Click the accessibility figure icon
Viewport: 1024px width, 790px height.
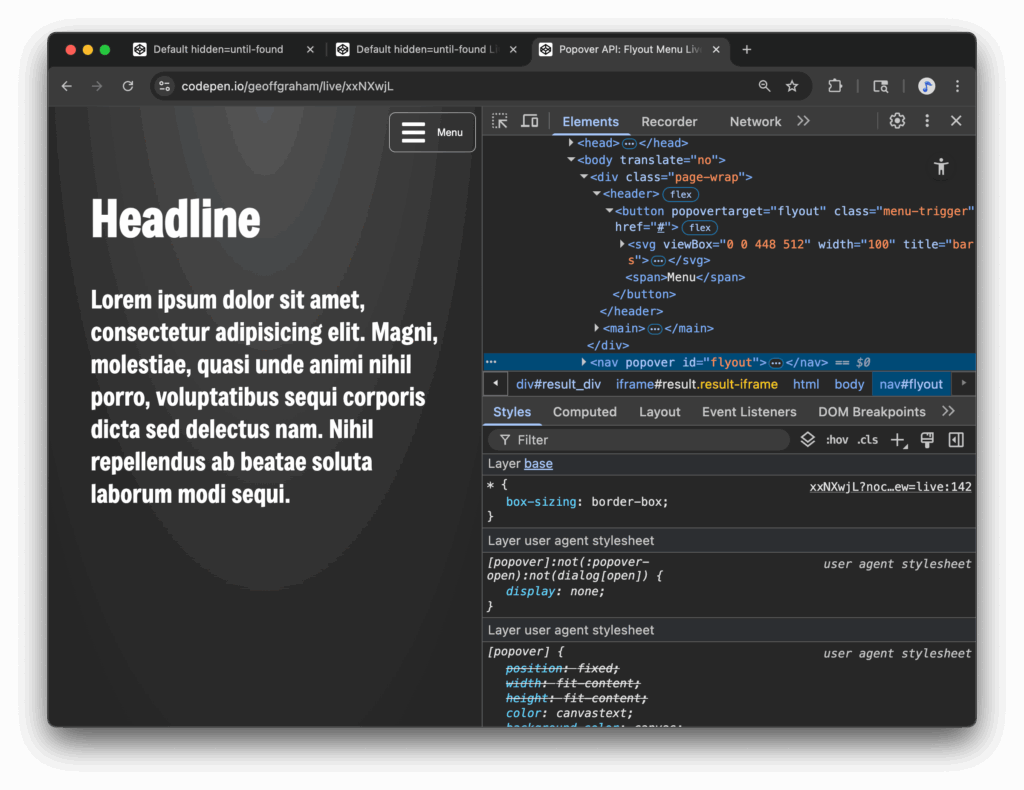click(x=940, y=167)
